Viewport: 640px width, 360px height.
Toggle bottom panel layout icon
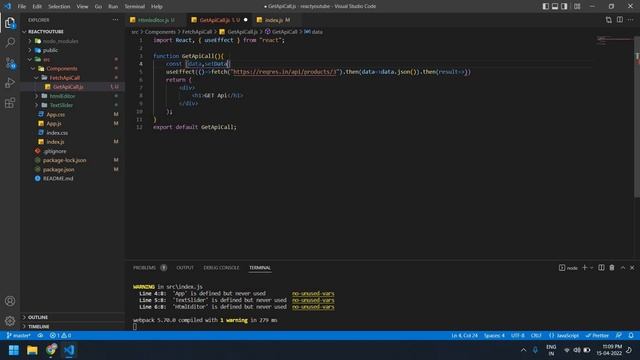[x=555, y=6]
